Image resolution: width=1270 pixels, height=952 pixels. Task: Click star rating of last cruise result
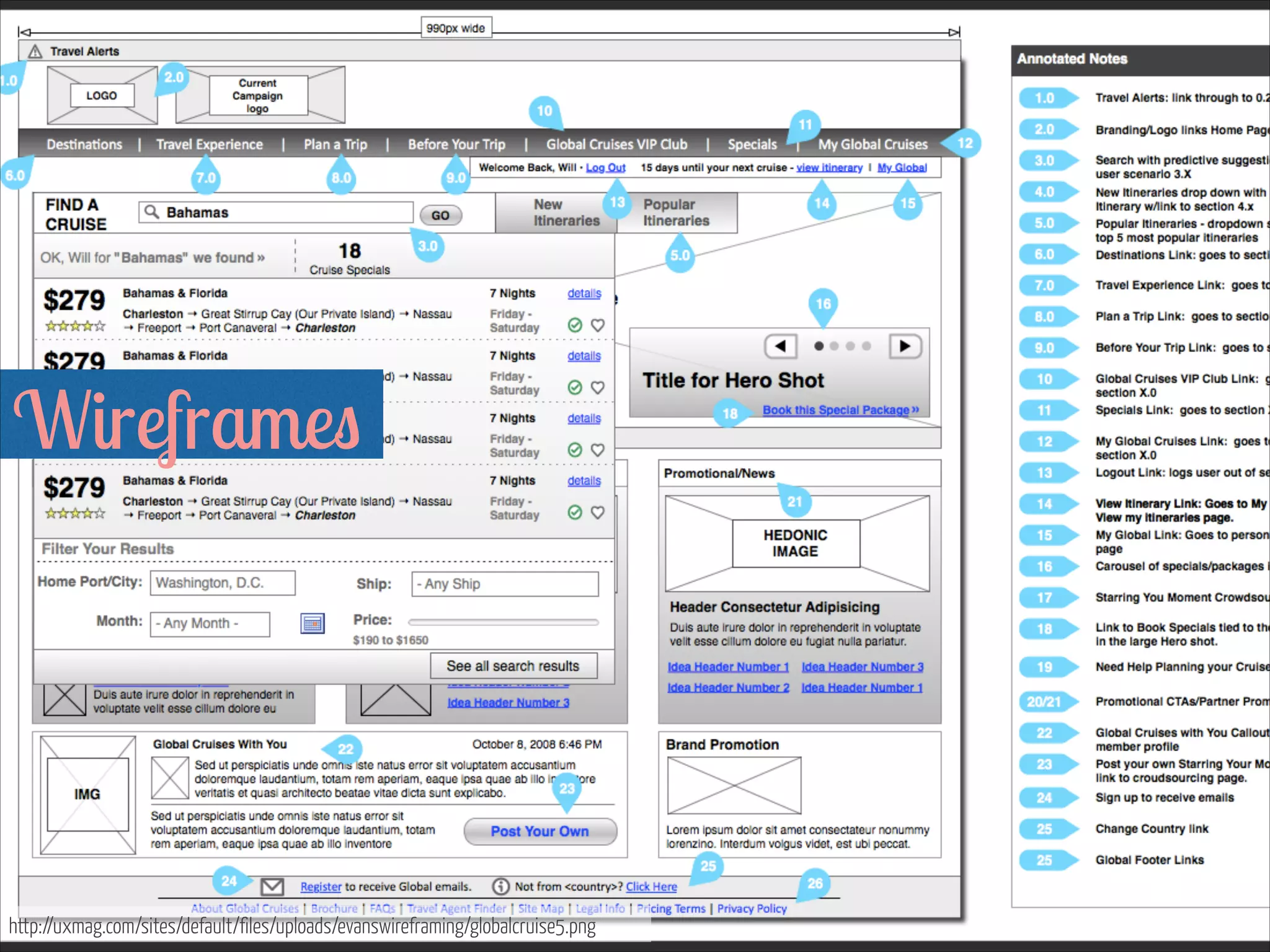tap(75, 513)
